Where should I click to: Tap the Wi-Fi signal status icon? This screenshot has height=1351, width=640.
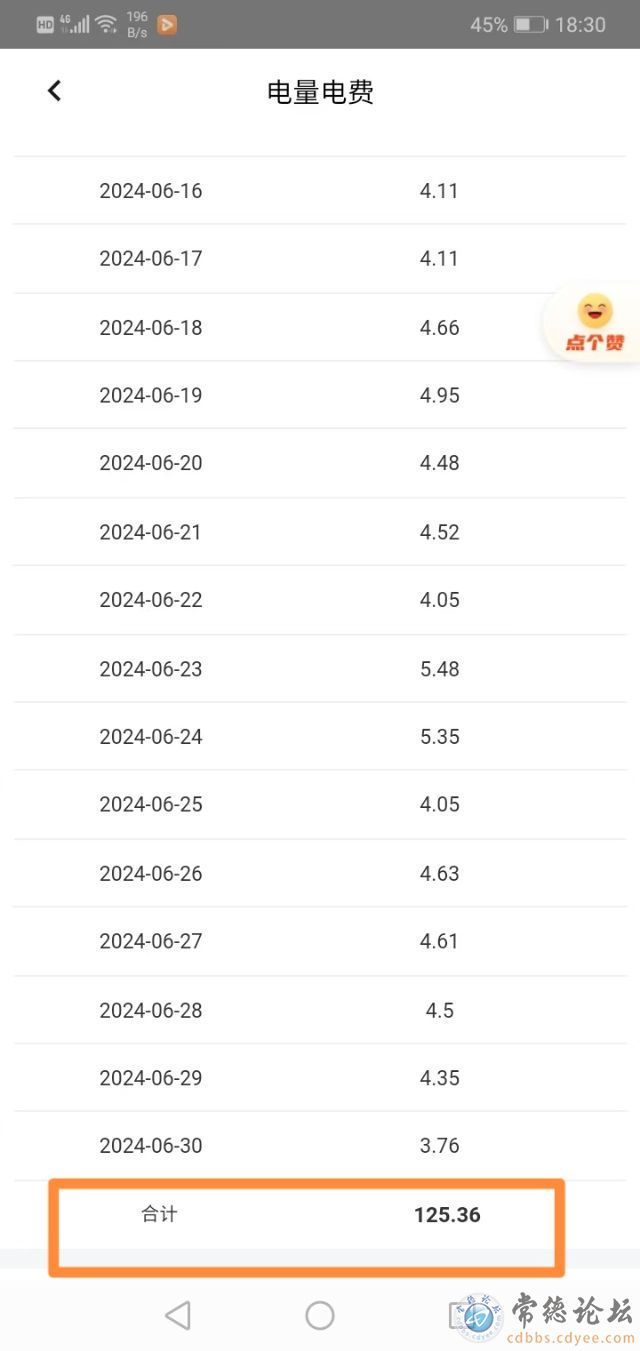click(106, 24)
